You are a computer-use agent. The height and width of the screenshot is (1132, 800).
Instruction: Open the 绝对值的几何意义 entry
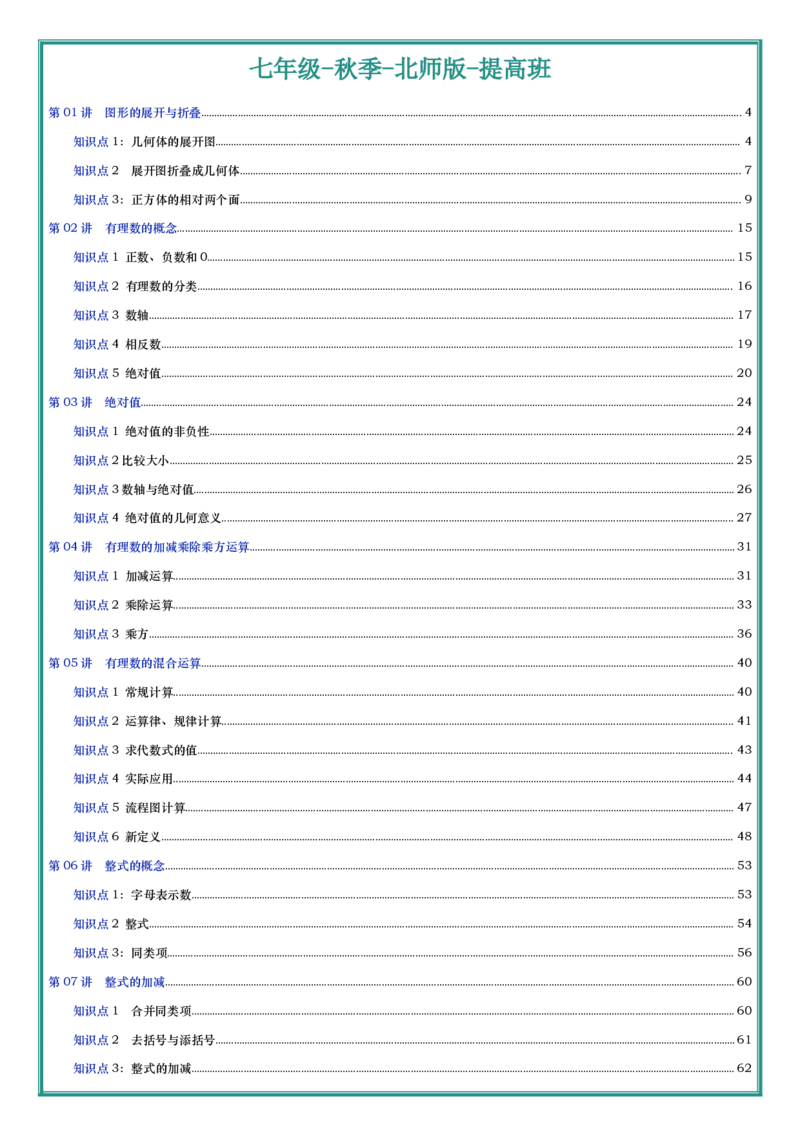tap(412, 518)
